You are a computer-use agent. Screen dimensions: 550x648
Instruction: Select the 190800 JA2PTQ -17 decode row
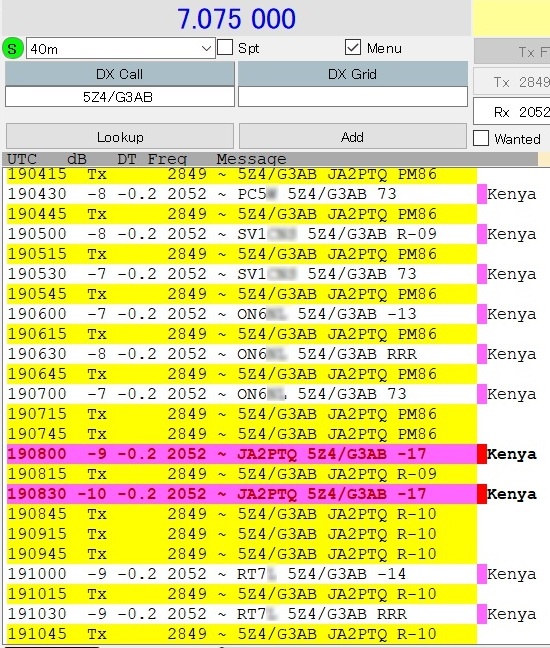(242, 454)
